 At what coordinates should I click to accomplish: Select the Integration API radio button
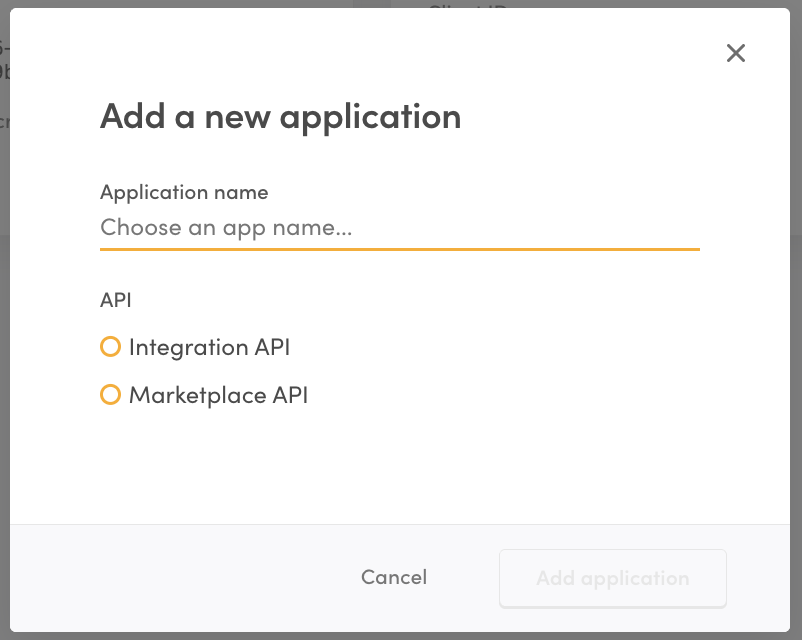pyautogui.click(x=111, y=347)
